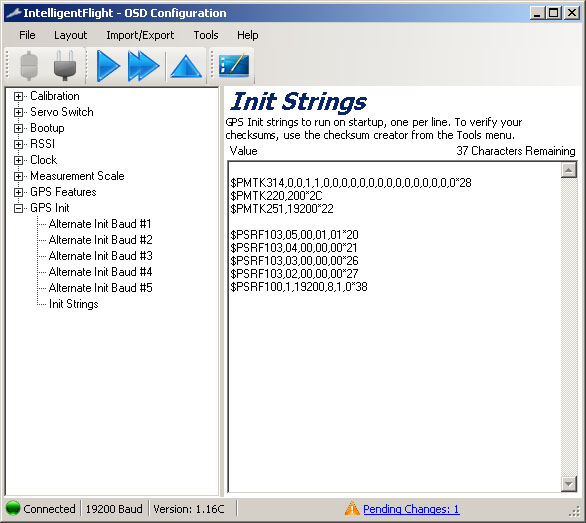Select the GPS Features label

(63, 192)
